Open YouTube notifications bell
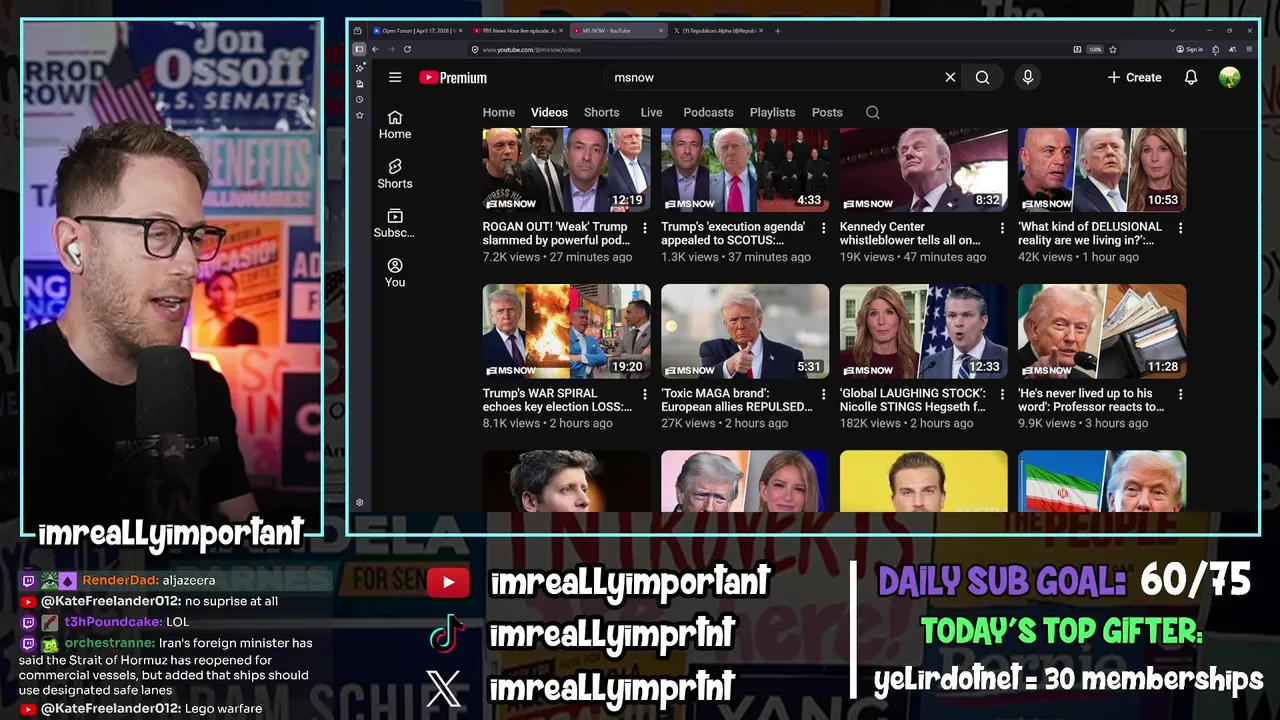Image resolution: width=1280 pixels, height=720 pixels. [x=1191, y=77]
